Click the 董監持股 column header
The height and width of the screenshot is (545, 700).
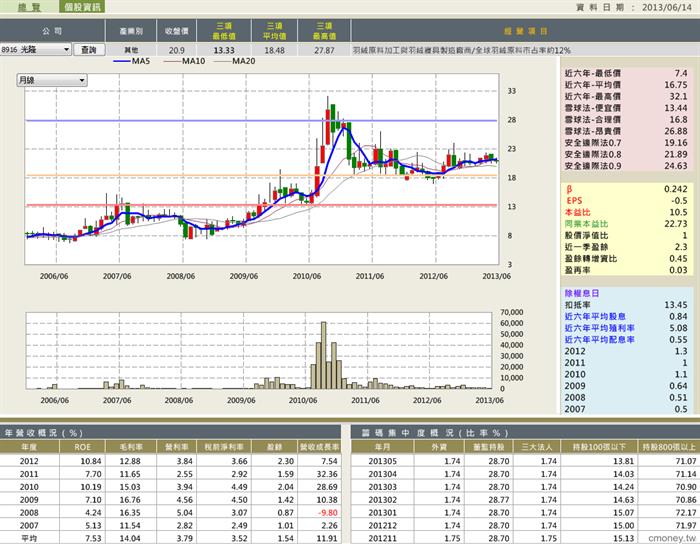coord(488,447)
